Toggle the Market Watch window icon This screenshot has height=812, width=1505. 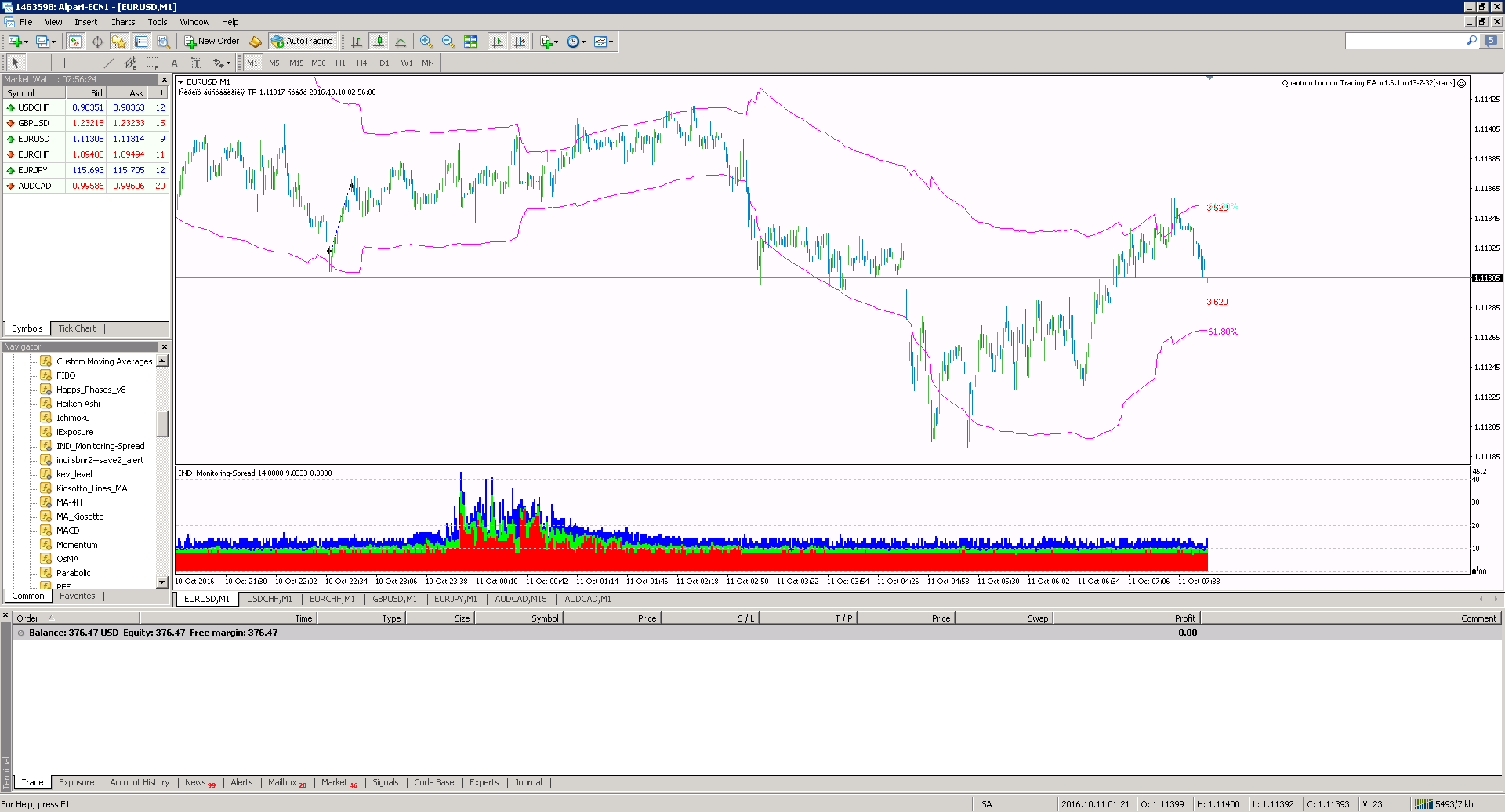coord(75,42)
